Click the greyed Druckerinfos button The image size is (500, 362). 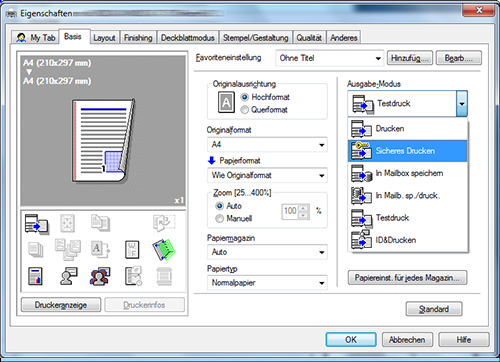(144, 305)
